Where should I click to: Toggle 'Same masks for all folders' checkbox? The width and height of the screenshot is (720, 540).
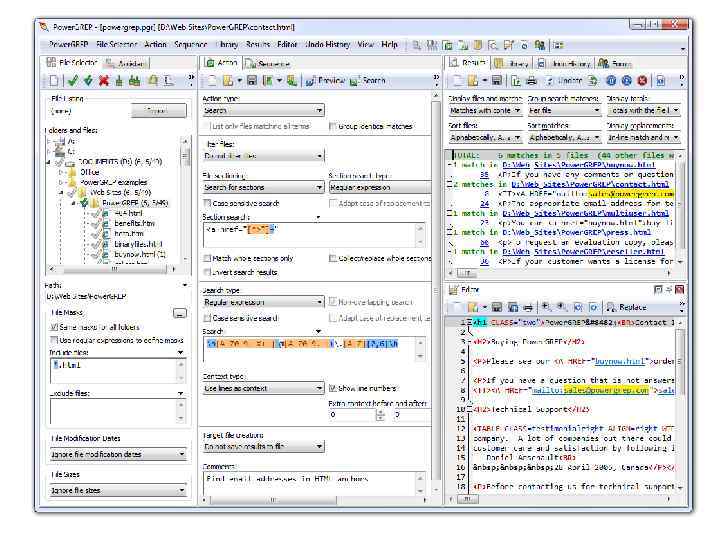(x=54, y=327)
